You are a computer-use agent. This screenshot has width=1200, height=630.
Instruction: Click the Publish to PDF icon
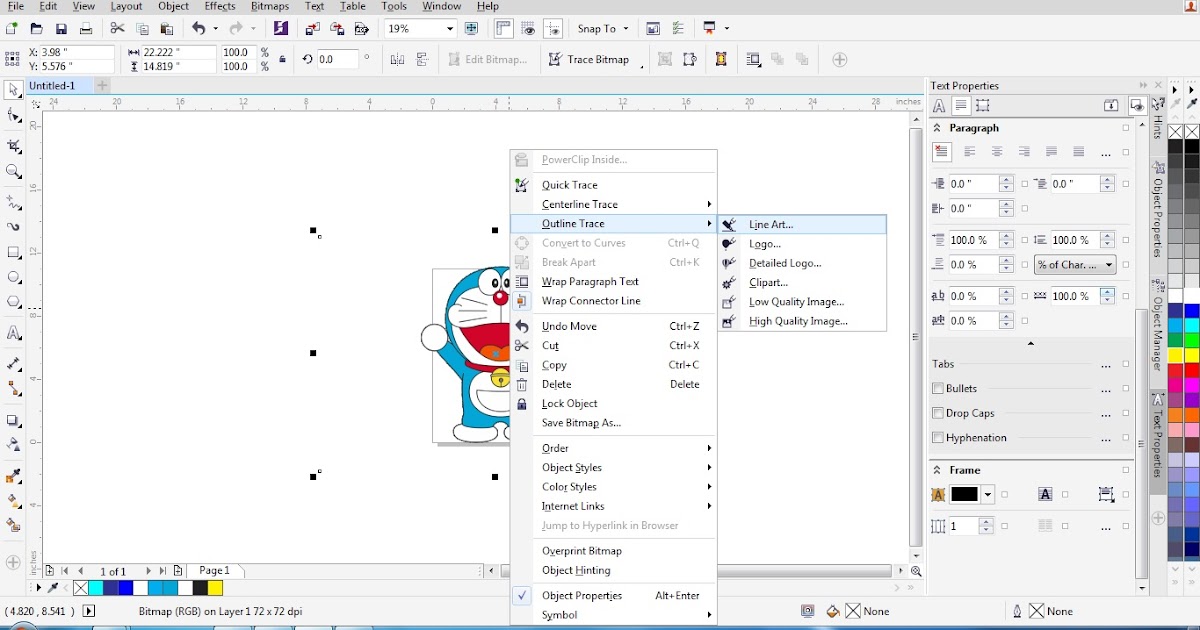(362, 29)
